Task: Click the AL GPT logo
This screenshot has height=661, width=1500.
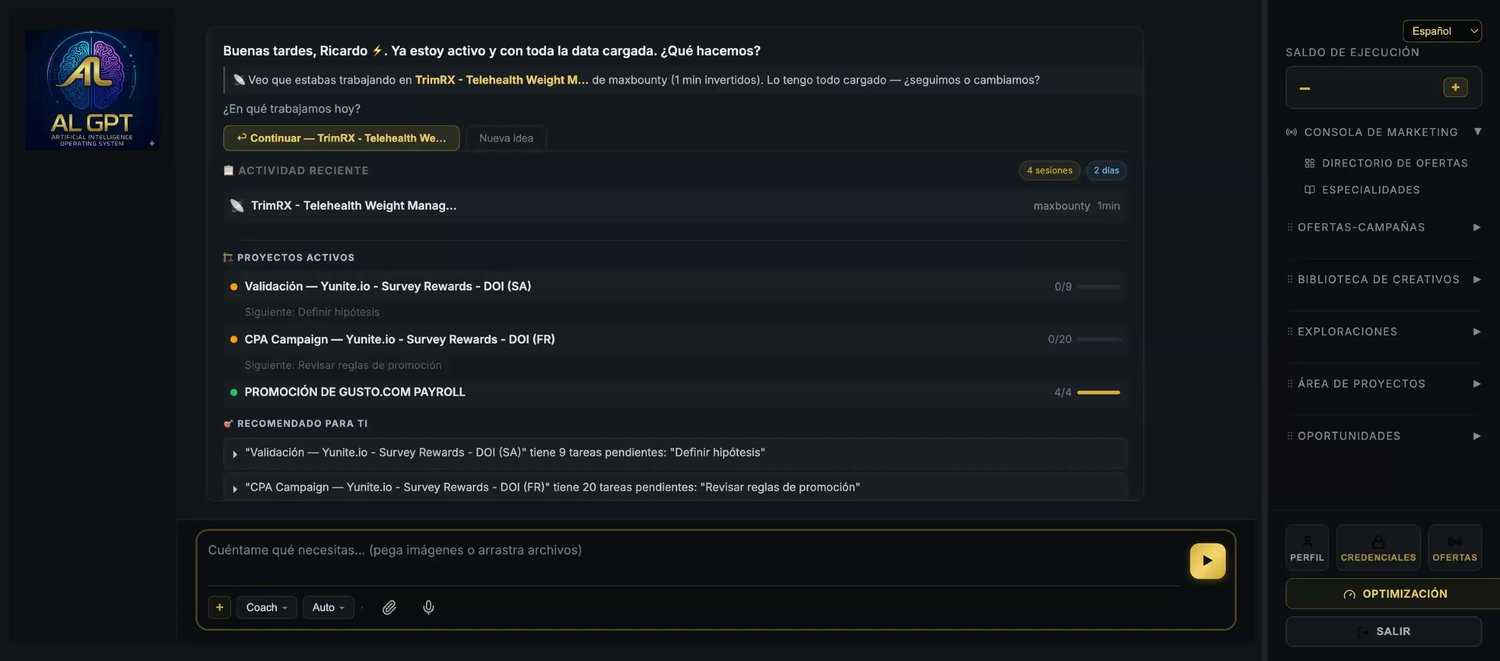Action: point(91,90)
